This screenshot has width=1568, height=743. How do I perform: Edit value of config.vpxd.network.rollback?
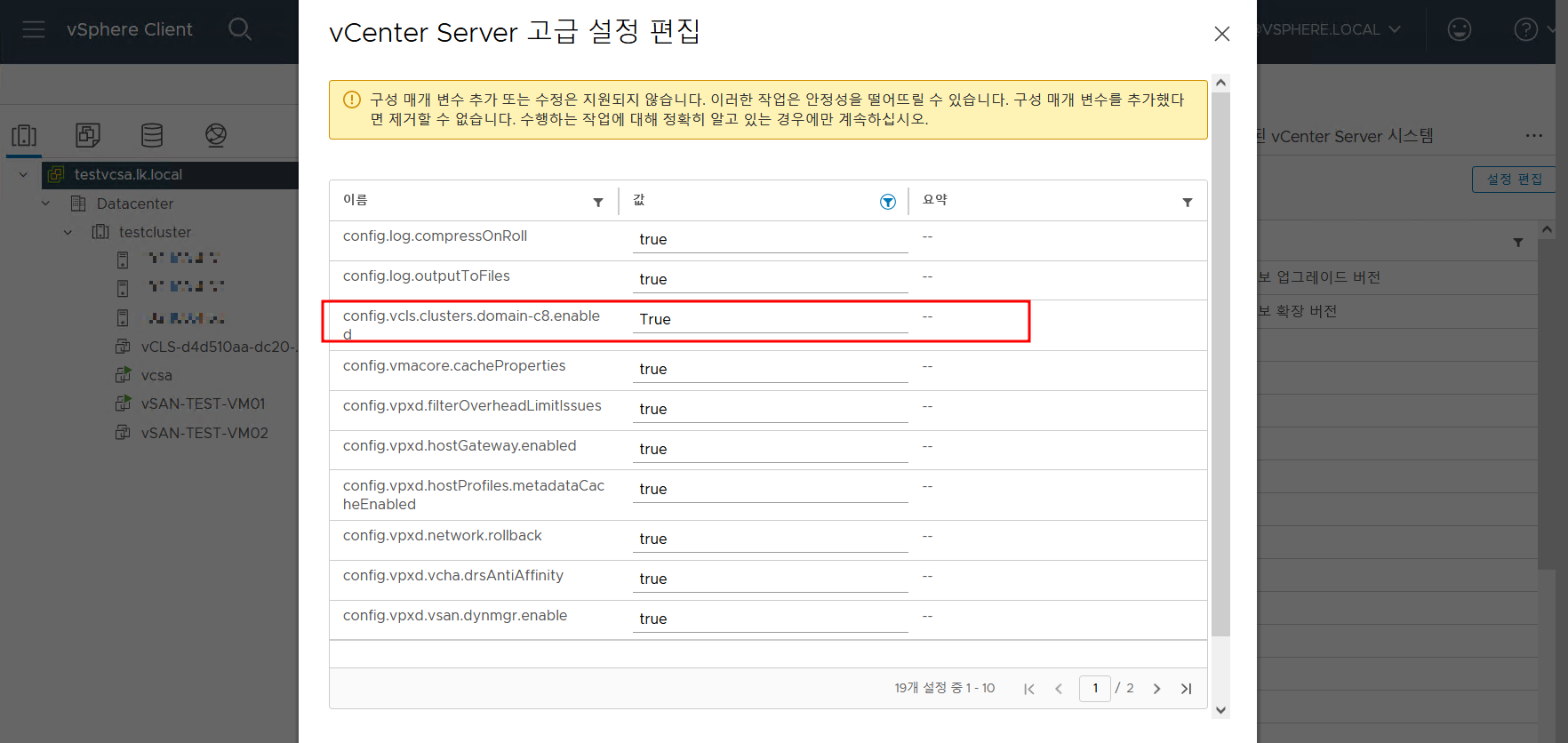coord(770,539)
